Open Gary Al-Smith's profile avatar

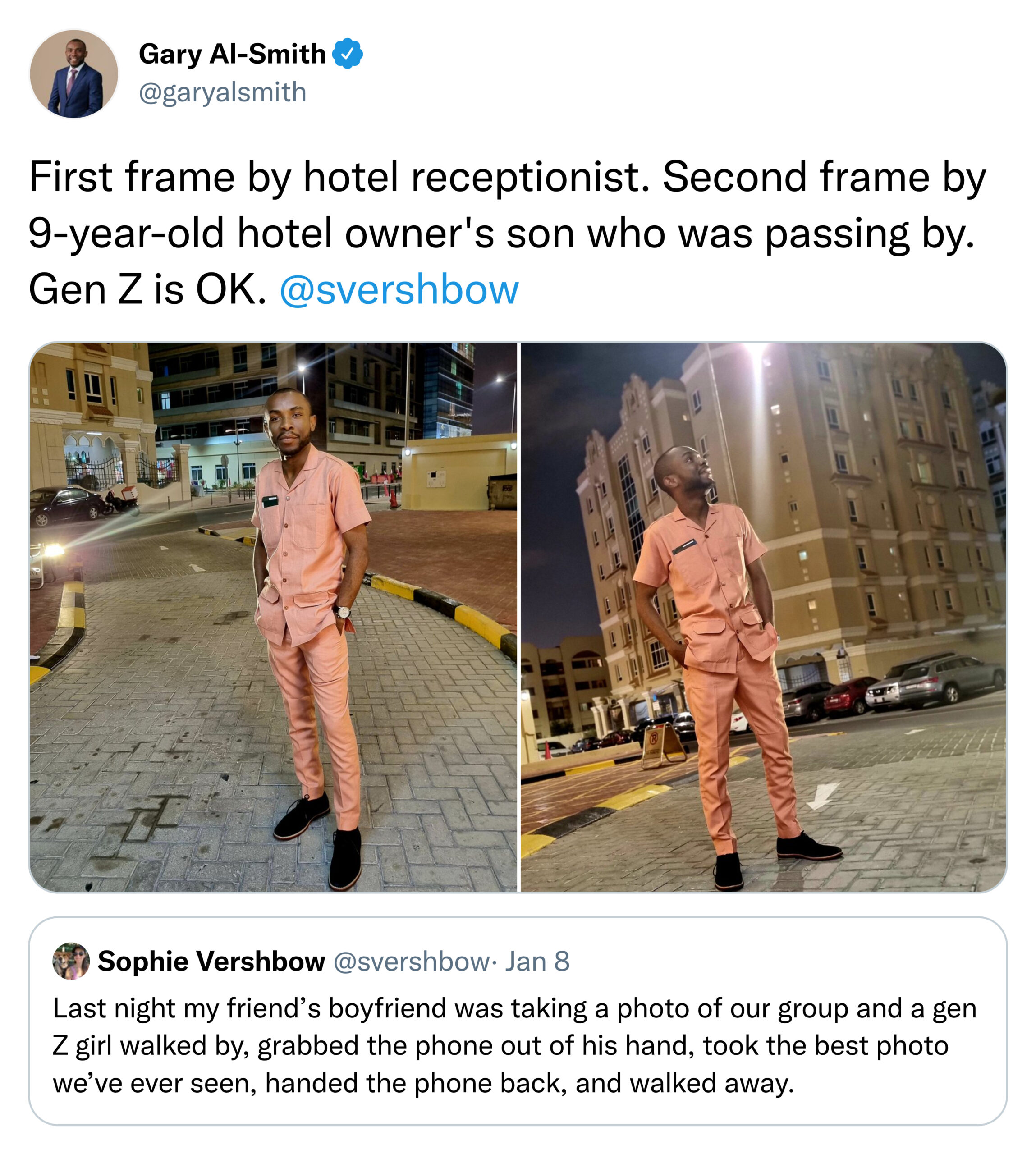click(74, 74)
